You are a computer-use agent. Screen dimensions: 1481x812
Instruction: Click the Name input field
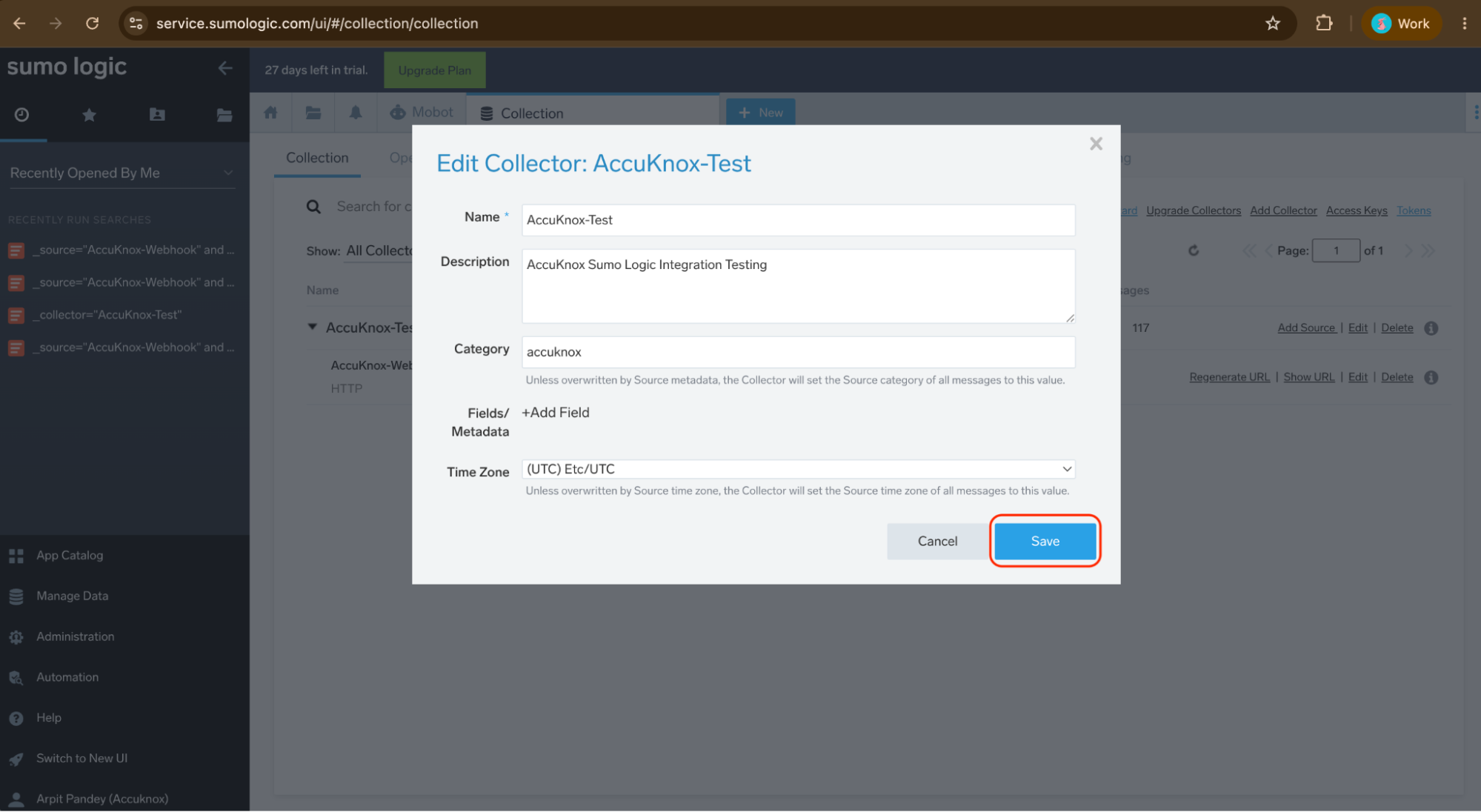798,220
